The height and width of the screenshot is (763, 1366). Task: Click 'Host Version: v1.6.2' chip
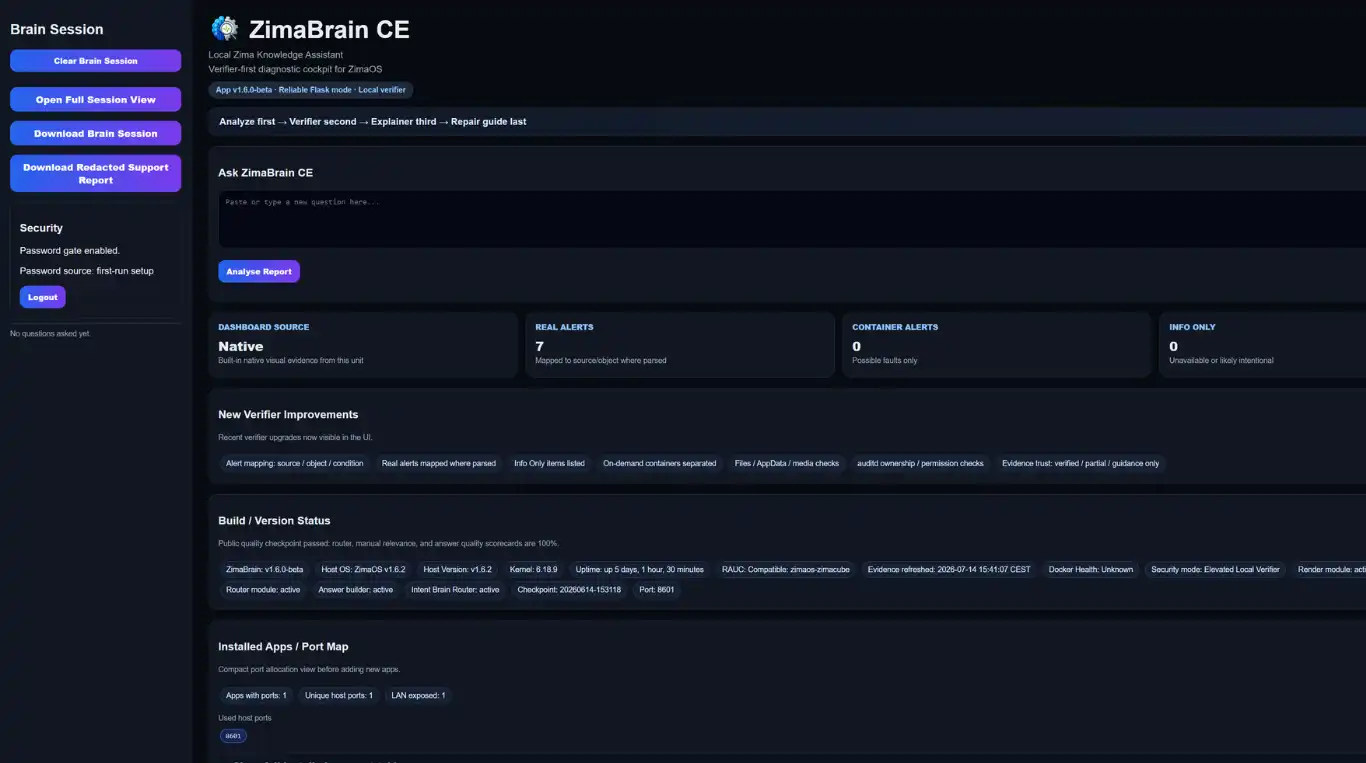pos(458,570)
